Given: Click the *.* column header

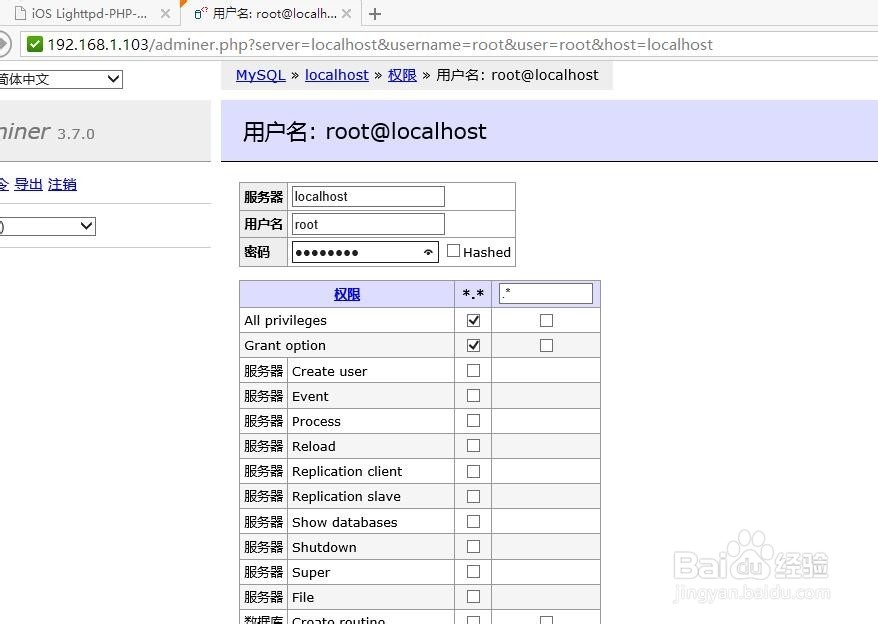Looking at the screenshot, I should pyautogui.click(x=473, y=294).
